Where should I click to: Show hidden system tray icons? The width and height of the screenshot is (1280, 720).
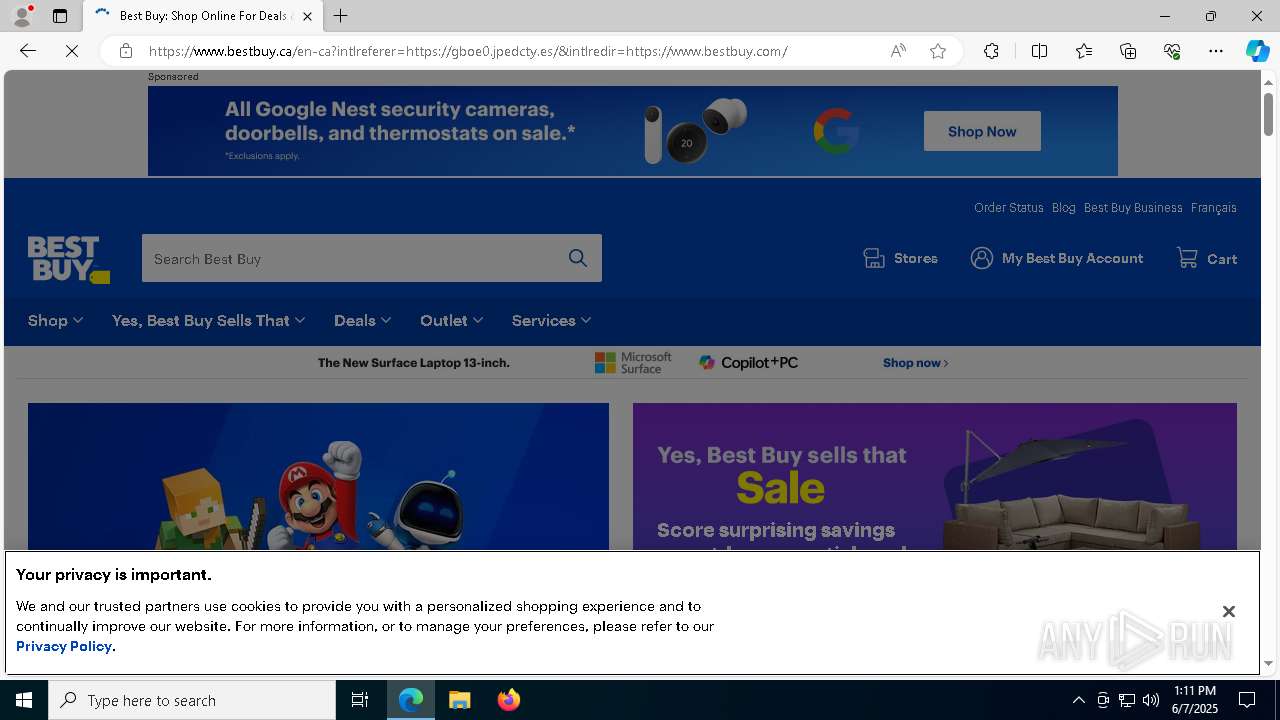pyautogui.click(x=1078, y=700)
